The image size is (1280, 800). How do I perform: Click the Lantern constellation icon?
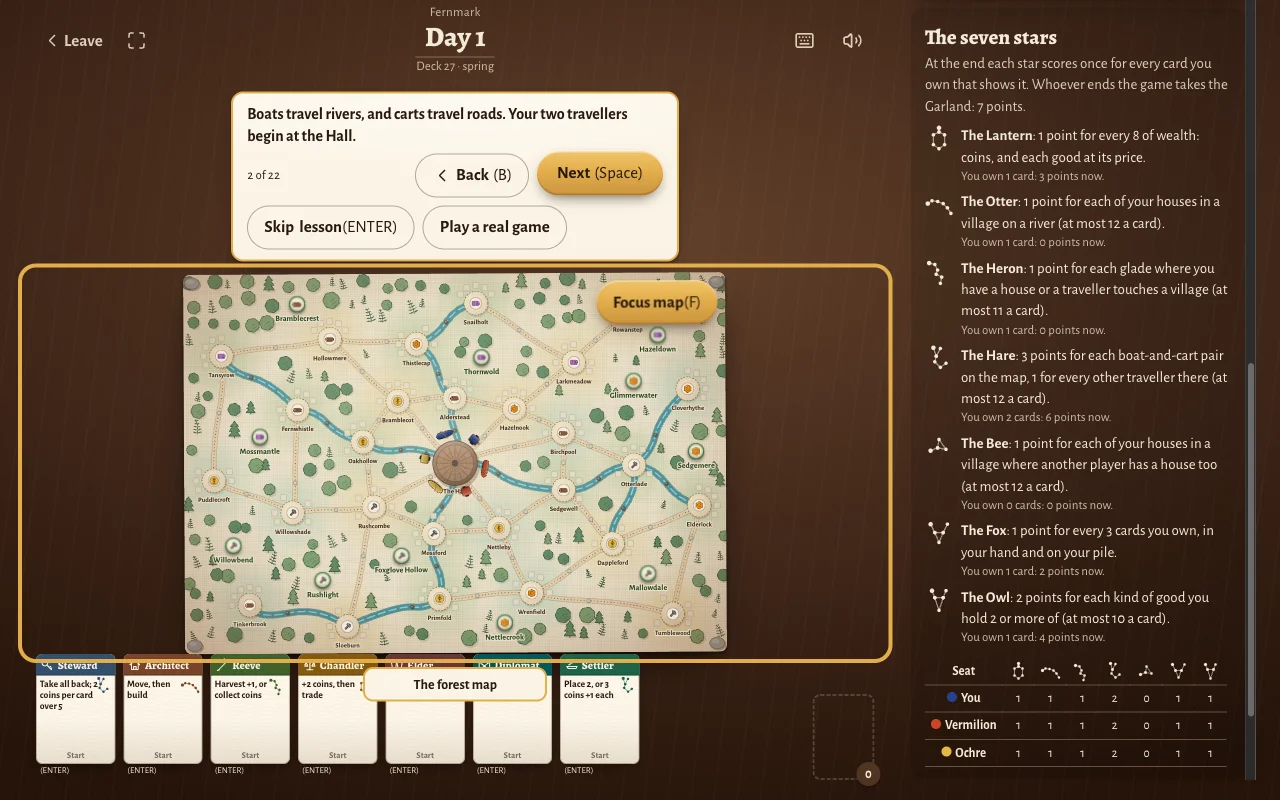[938, 139]
